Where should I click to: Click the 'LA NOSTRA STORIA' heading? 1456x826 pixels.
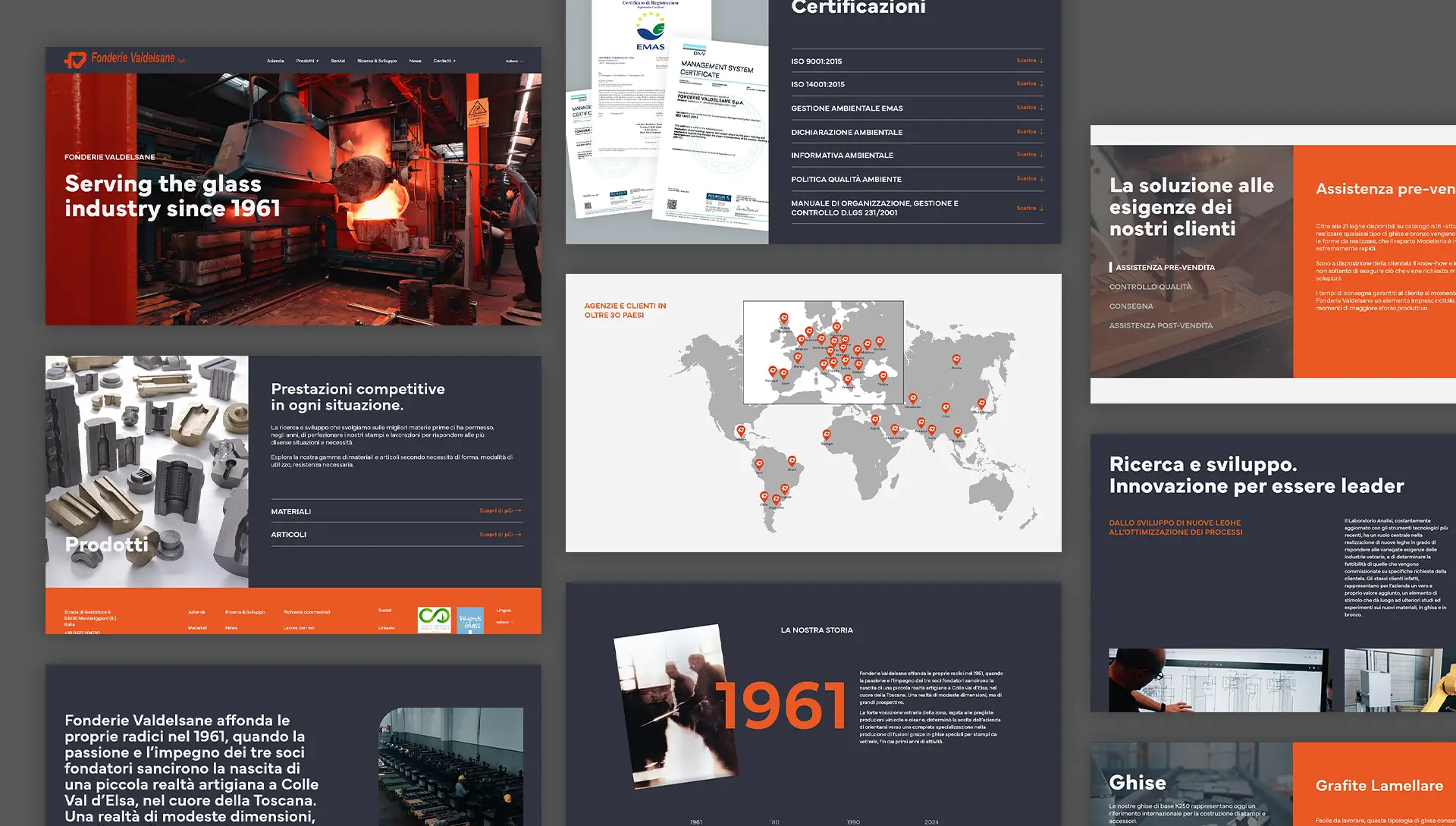click(x=817, y=630)
